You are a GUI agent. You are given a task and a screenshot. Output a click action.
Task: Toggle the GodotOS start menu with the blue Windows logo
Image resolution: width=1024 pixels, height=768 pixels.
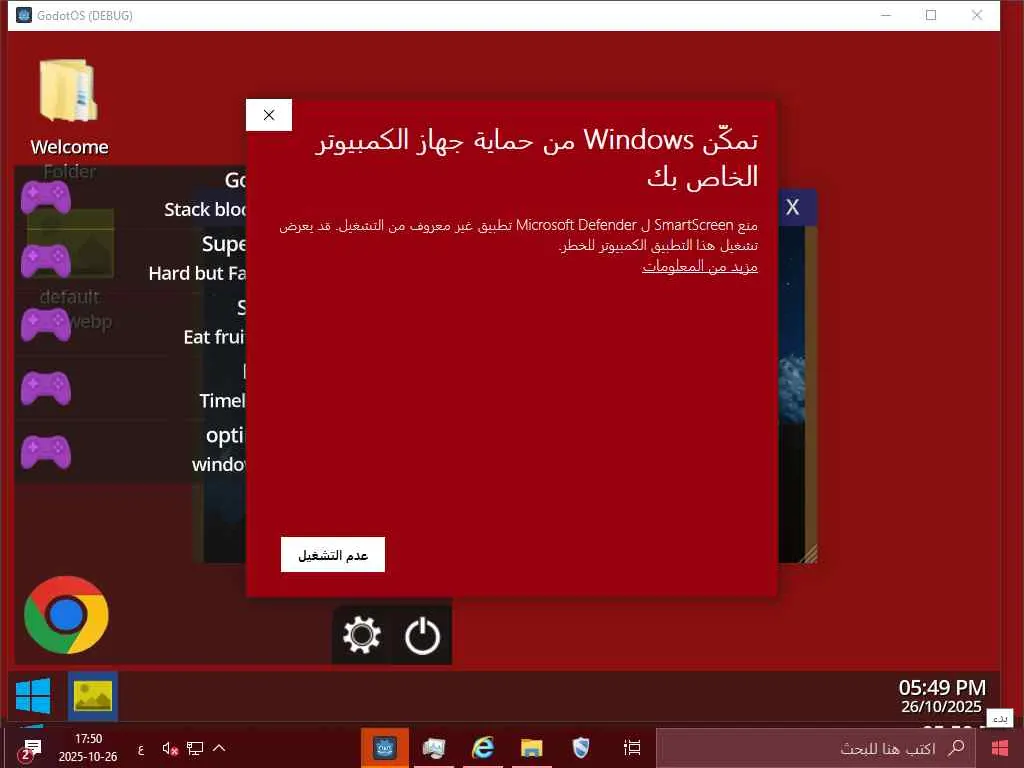(x=33, y=696)
